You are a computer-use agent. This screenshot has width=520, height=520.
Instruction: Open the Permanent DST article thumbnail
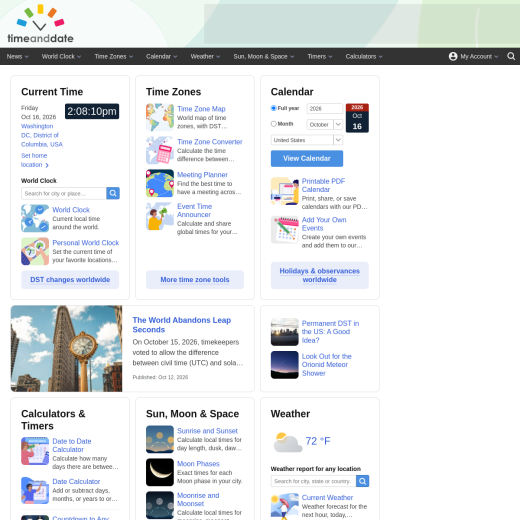coord(285,332)
